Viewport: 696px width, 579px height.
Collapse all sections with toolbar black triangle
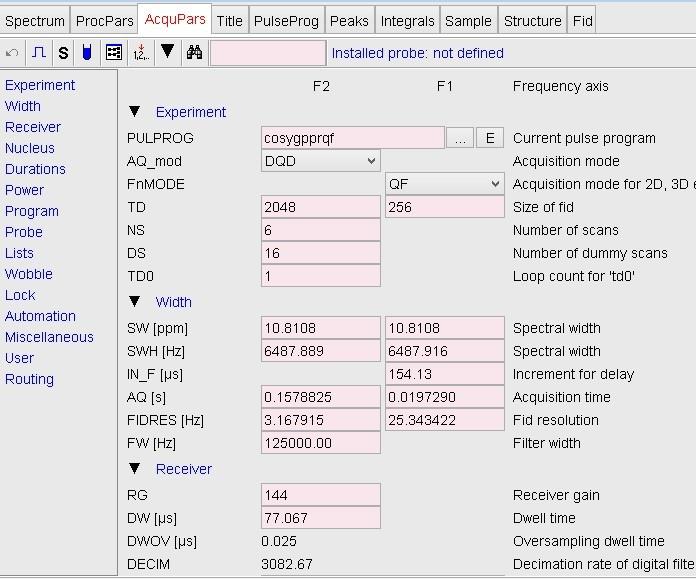[167, 52]
